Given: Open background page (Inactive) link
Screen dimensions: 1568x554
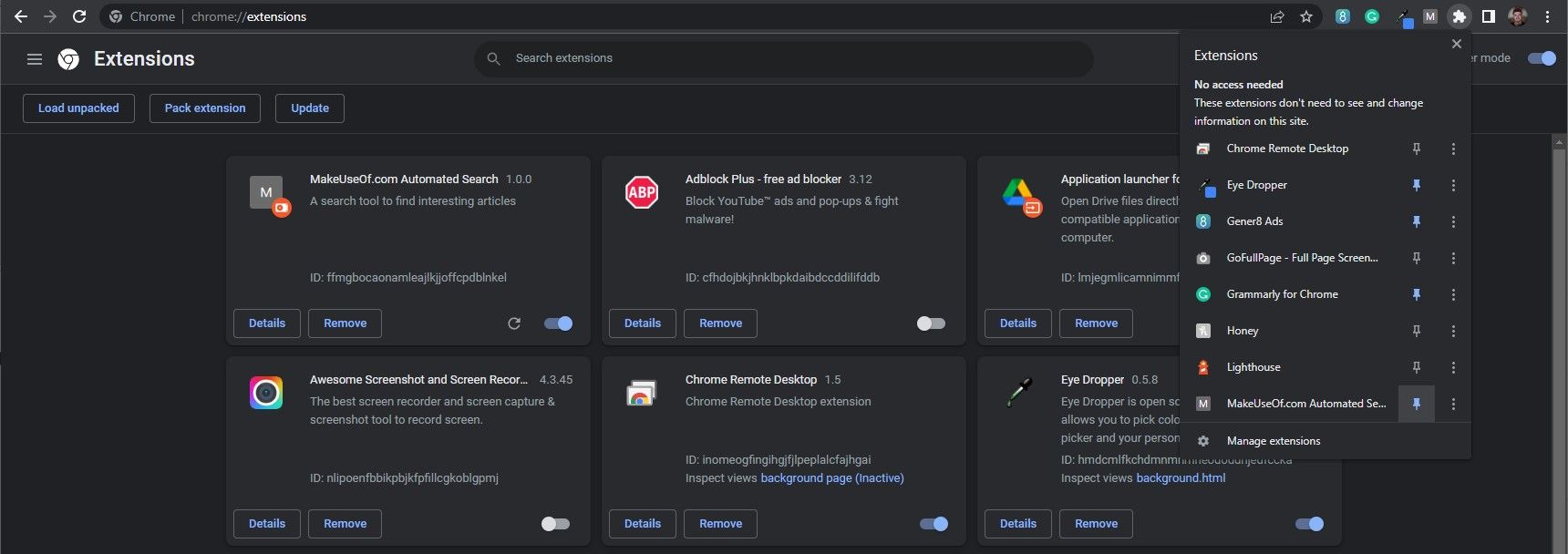Looking at the screenshot, I should coord(832,478).
